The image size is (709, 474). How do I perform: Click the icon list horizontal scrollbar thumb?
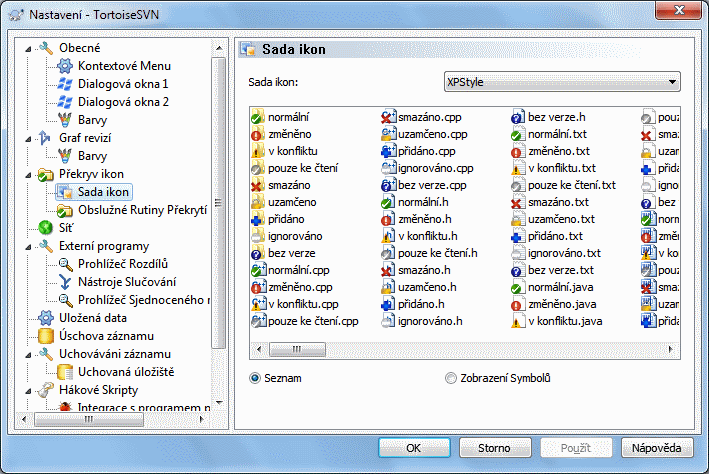[x=297, y=349]
